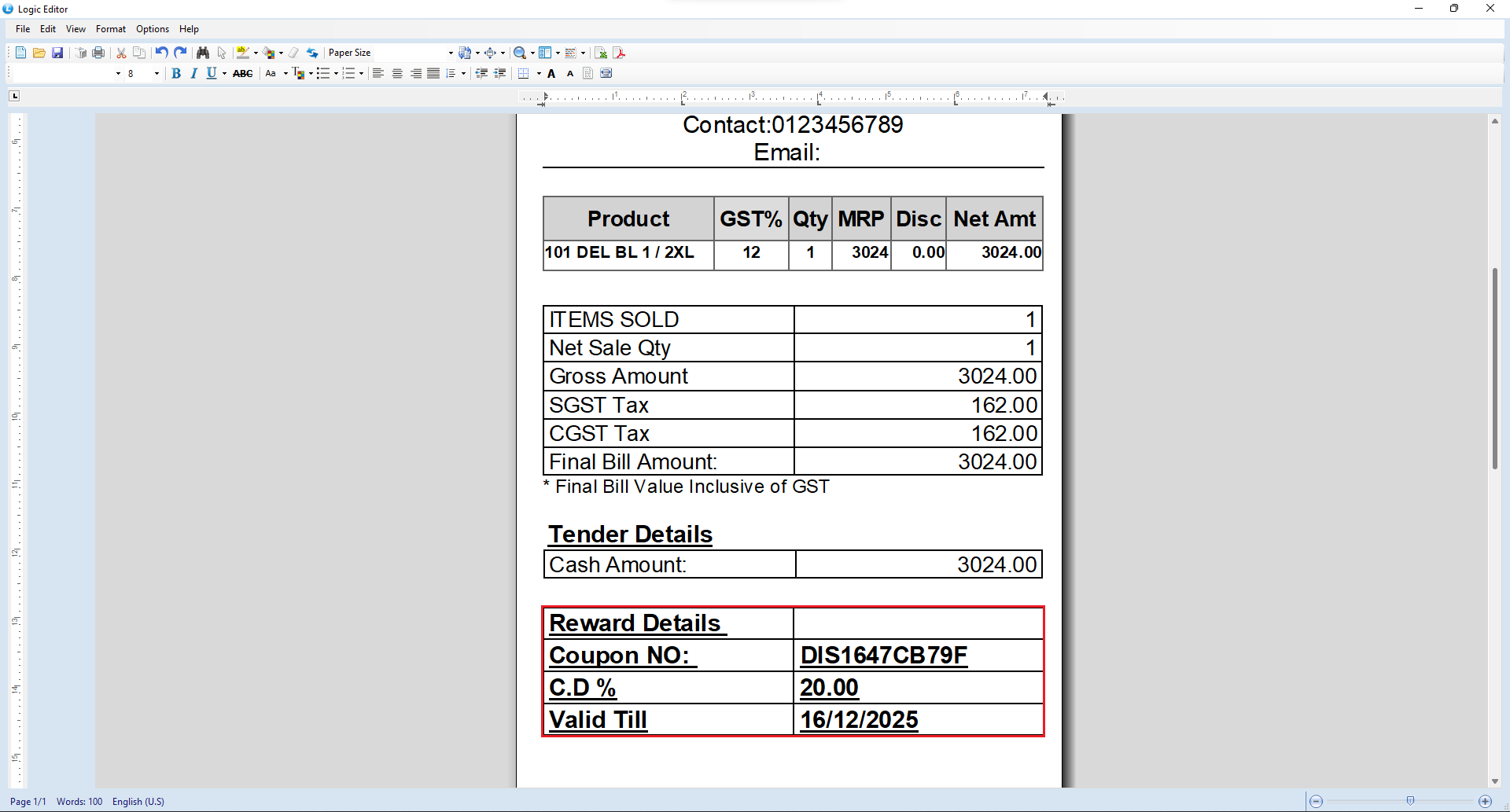Image resolution: width=1510 pixels, height=812 pixels.
Task: Click the Save document icon
Action: [x=57, y=53]
